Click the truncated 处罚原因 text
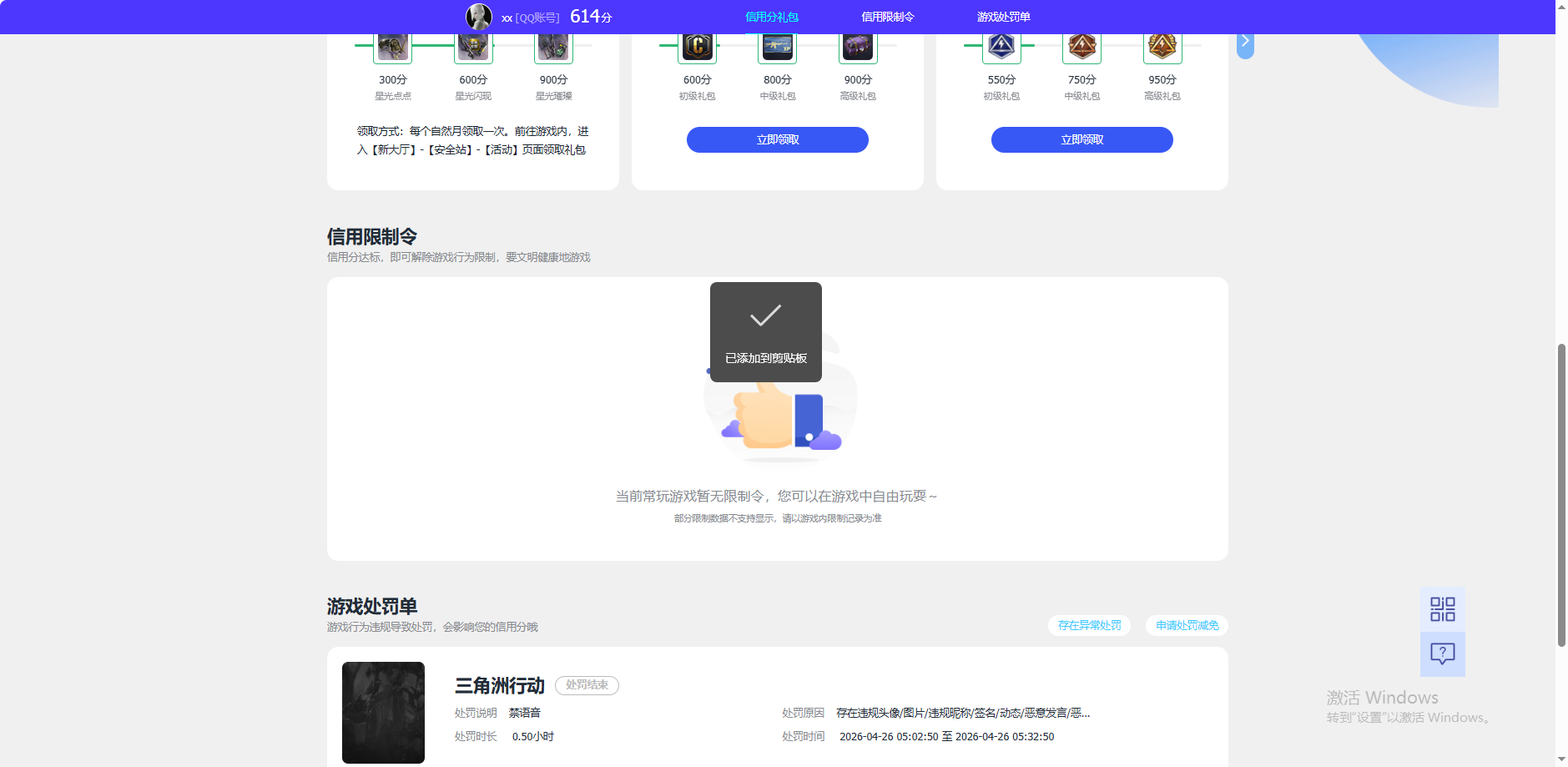The width and height of the screenshot is (1568, 767). 963,713
